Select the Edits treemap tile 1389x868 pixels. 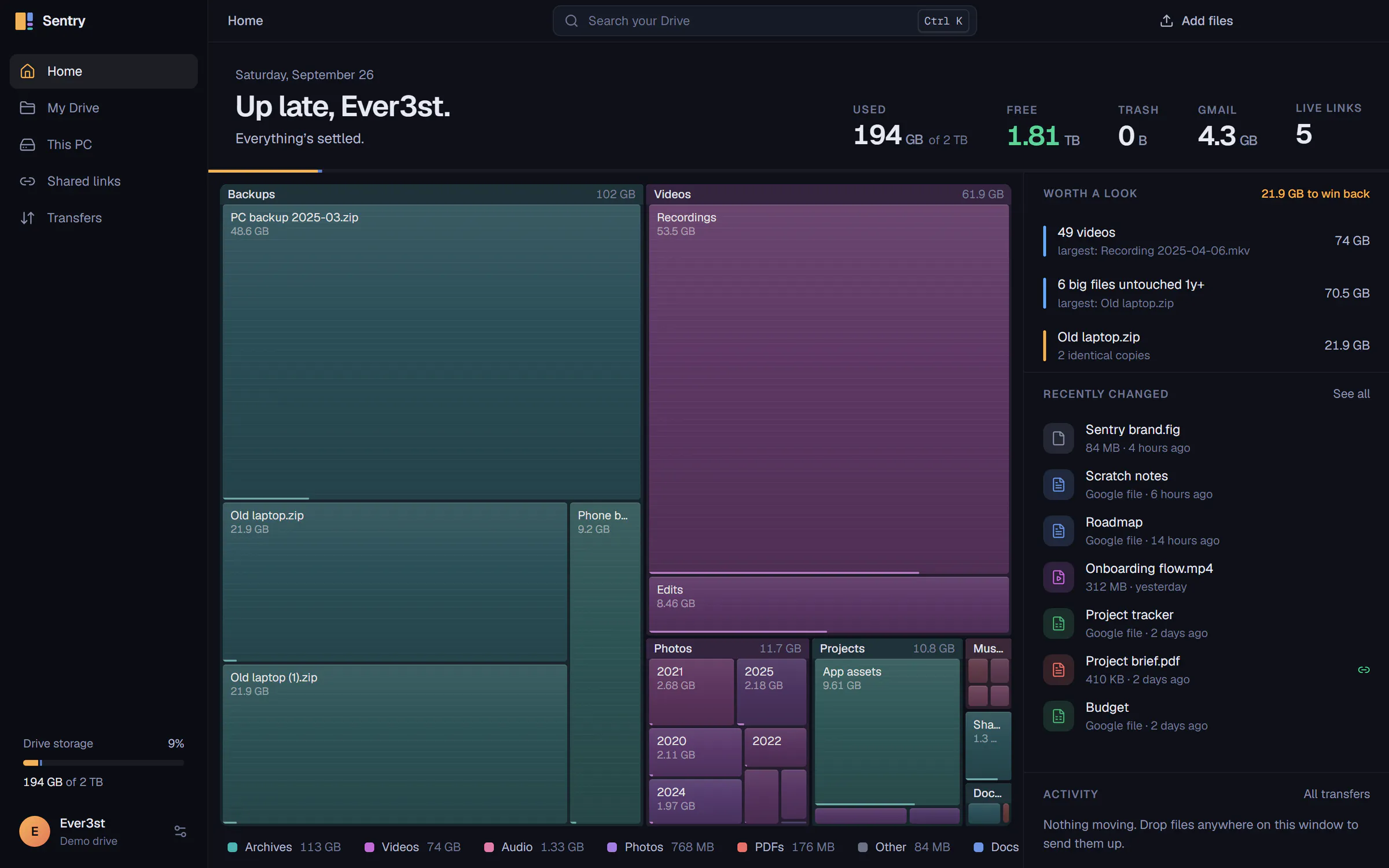(829, 605)
